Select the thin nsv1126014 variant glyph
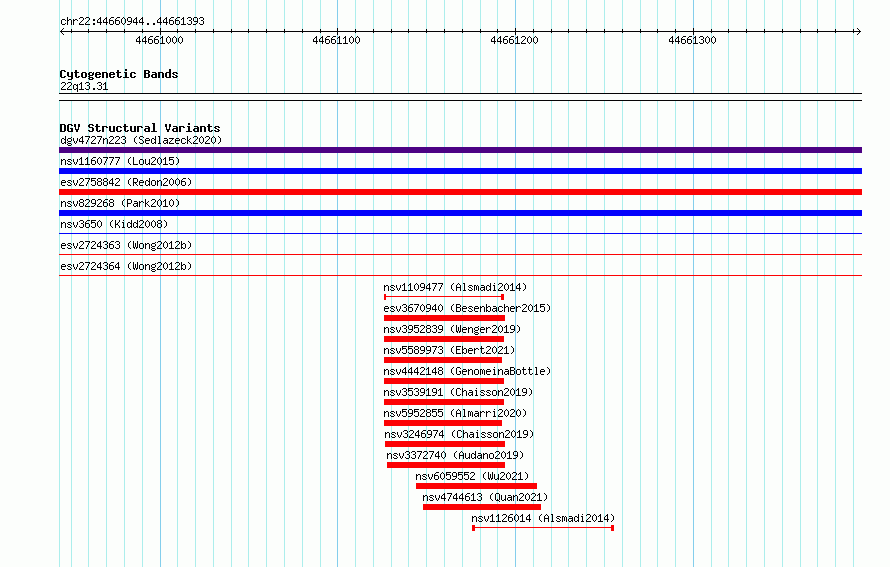 click(543, 528)
